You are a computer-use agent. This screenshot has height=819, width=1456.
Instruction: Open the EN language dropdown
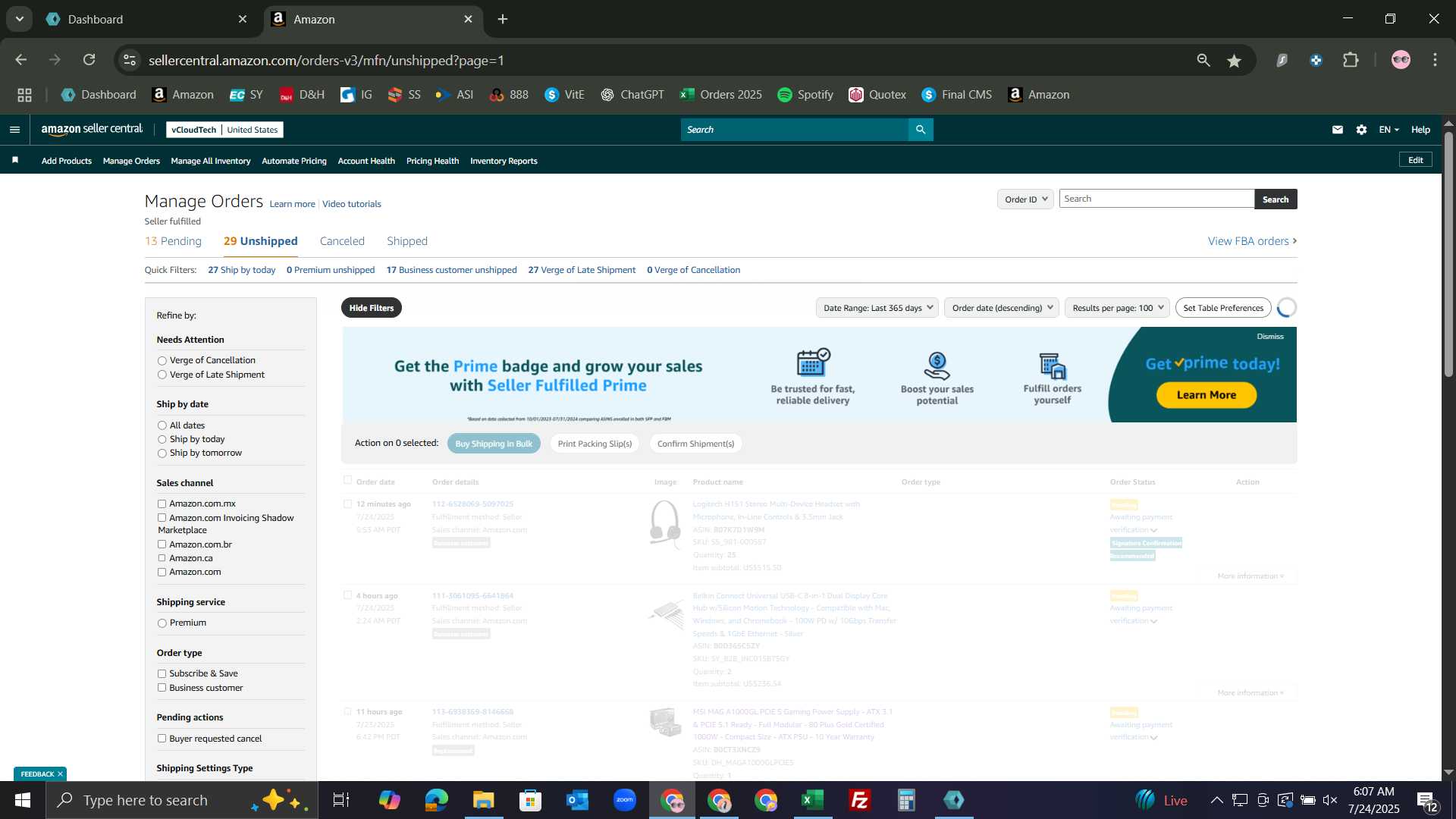(1389, 130)
